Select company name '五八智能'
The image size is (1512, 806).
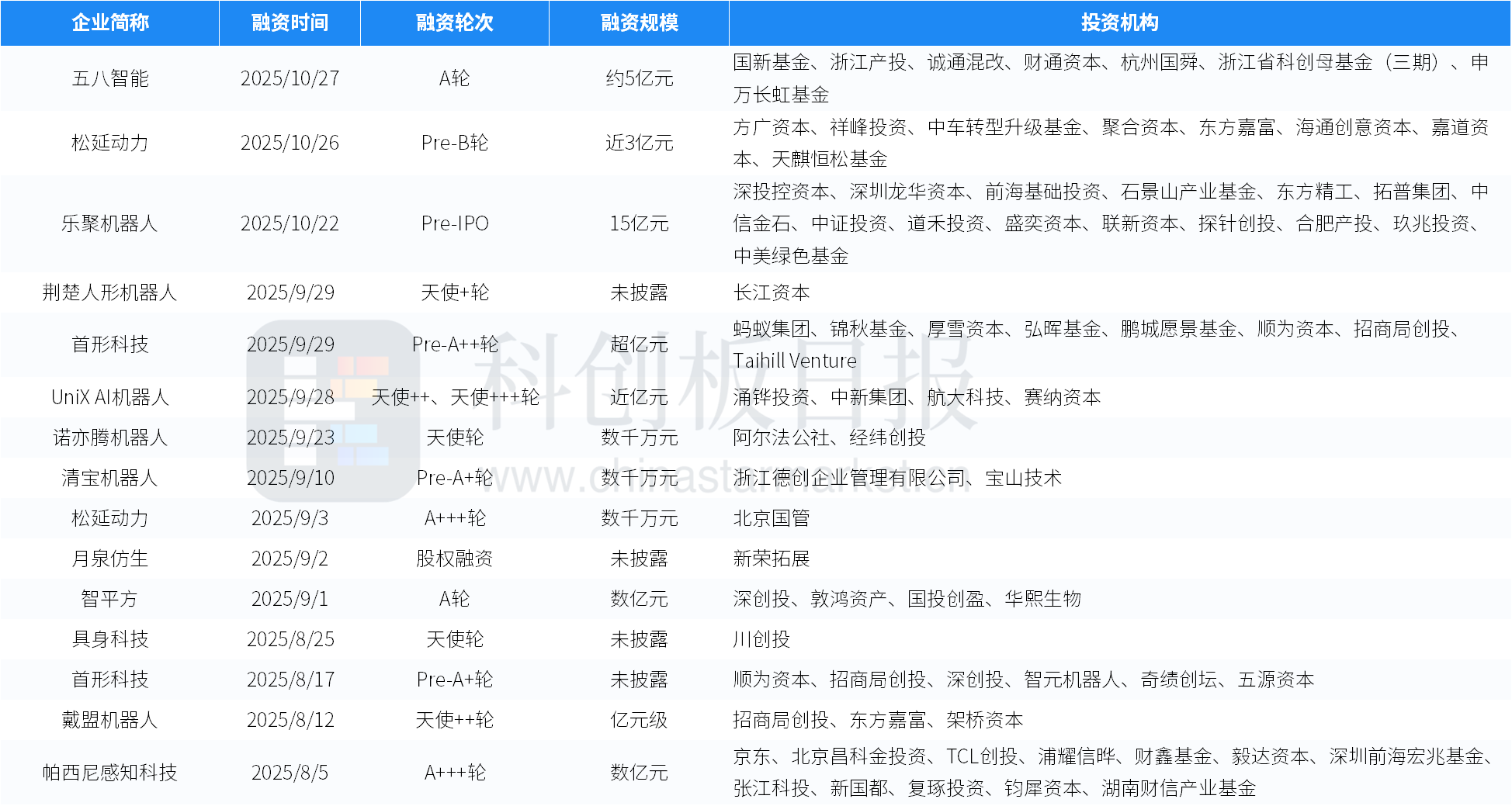click(110, 78)
